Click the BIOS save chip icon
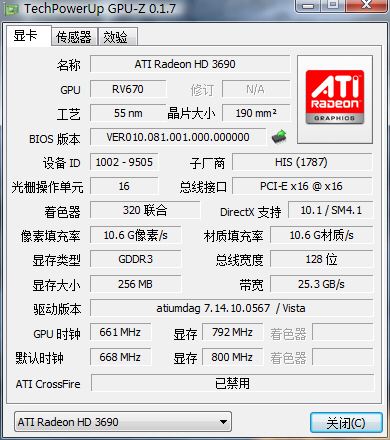The image size is (390, 440). point(279,137)
